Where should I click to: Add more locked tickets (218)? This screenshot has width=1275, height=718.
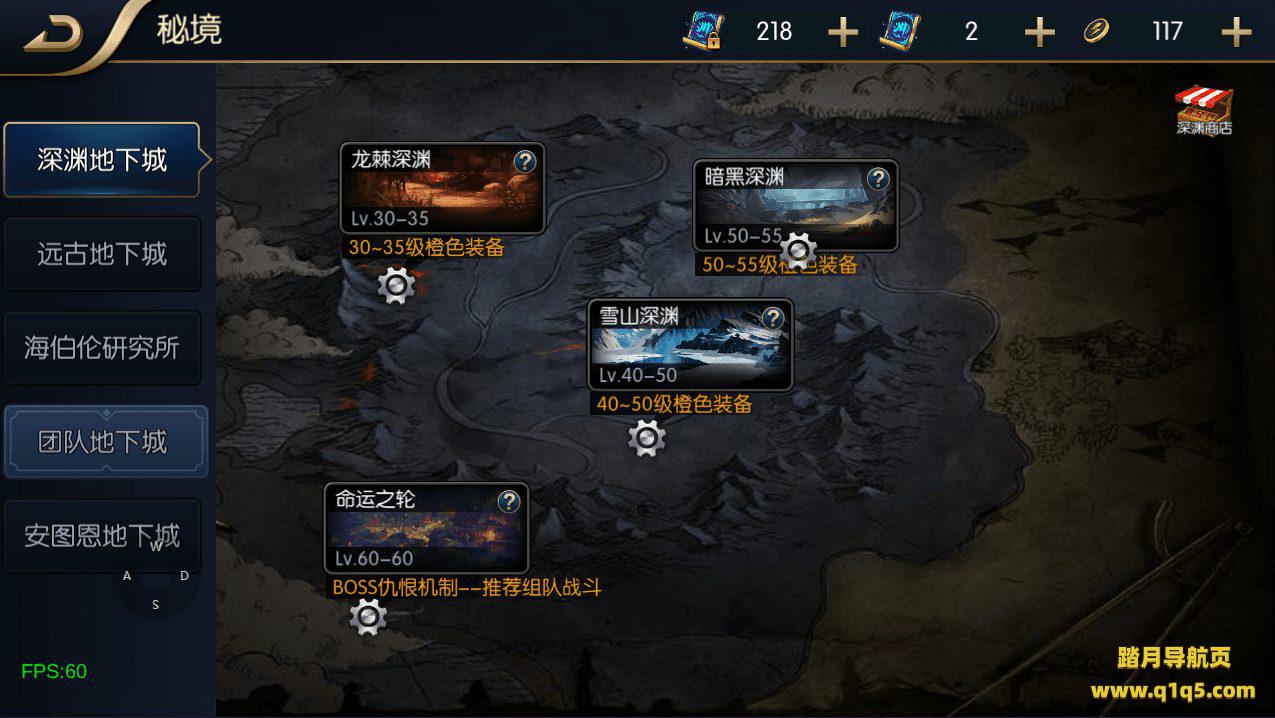[843, 32]
